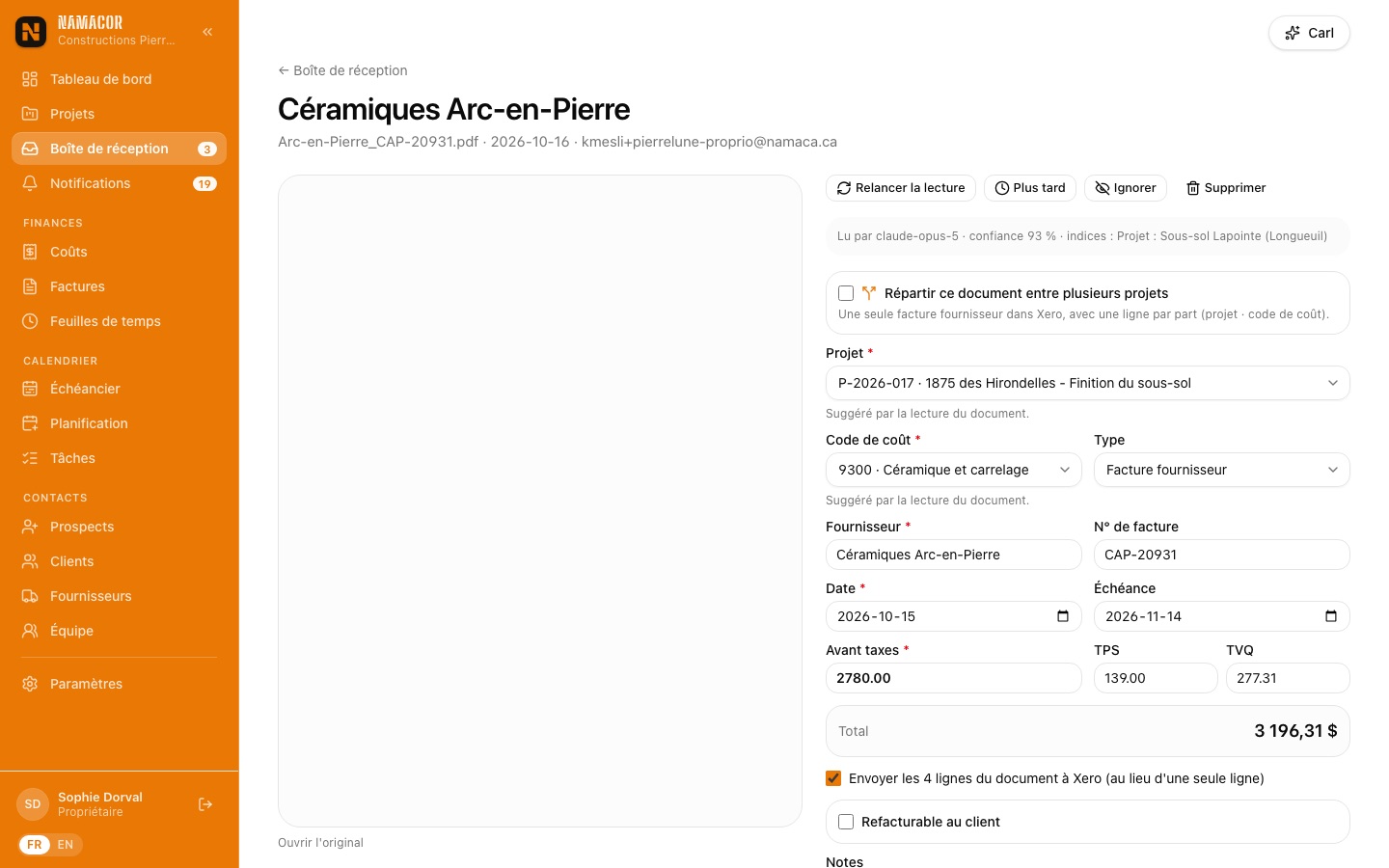The width and height of the screenshot is (1389, 868).
Task: Uncheck Envoyer les 4 lignes à Xero
Action: click(x=833, y=778)
